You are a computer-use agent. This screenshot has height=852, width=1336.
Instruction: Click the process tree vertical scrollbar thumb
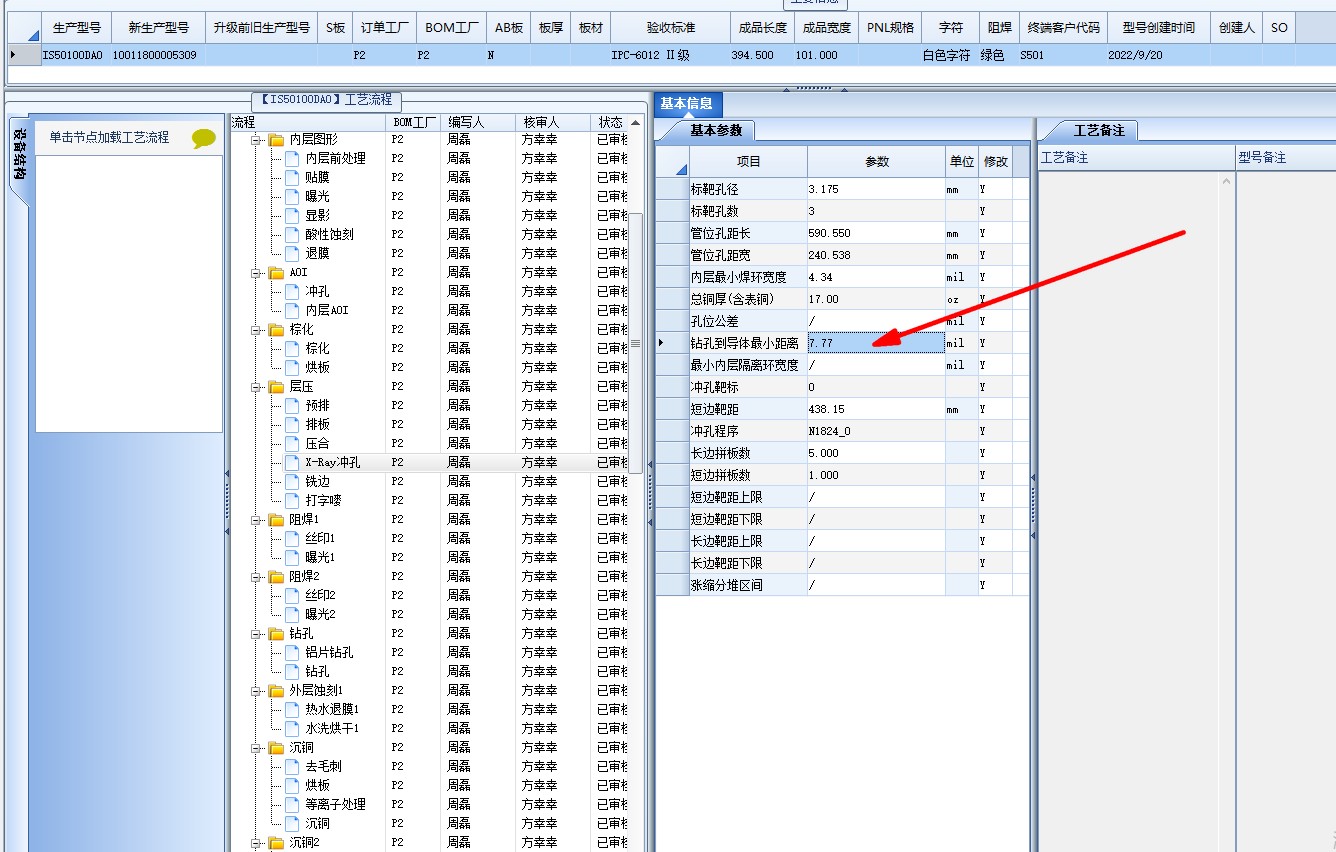[635, 343]
